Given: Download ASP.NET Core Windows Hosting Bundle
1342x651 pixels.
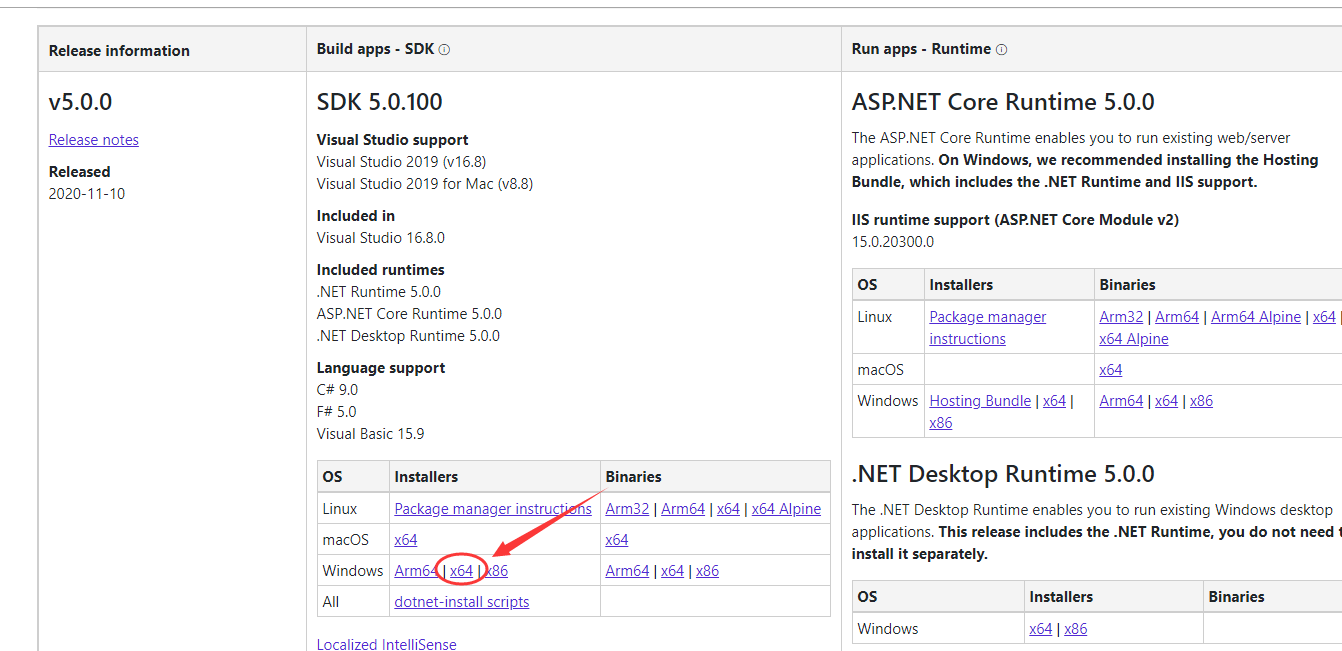Looking at the screenshot, I should pos(980,401).
